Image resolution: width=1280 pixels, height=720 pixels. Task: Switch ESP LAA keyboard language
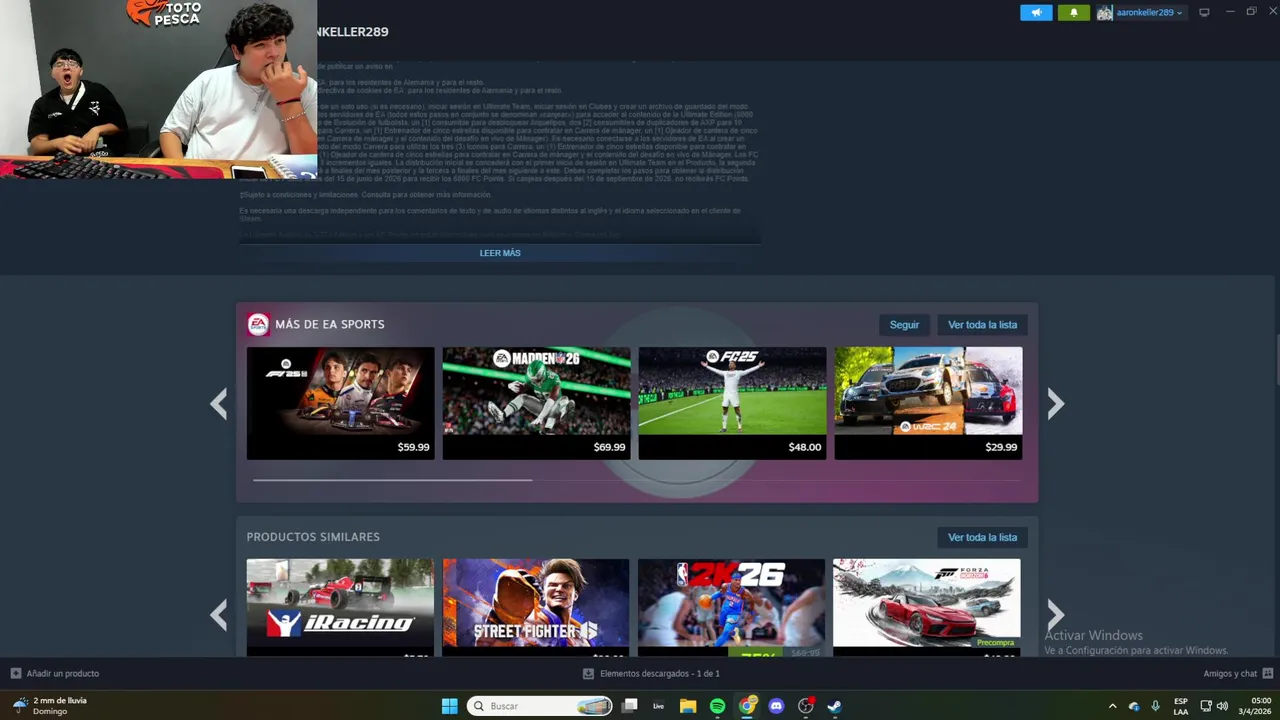[1181, 706]
